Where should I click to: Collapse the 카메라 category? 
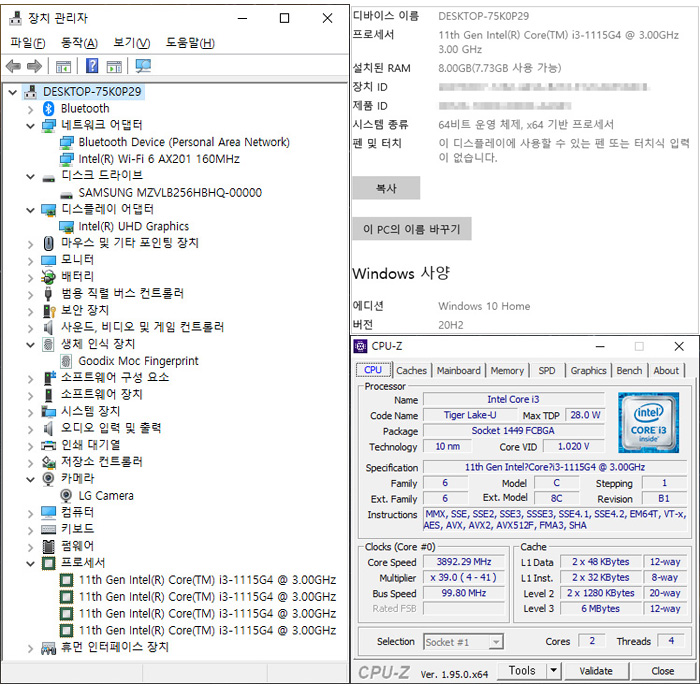pos(30,479)
